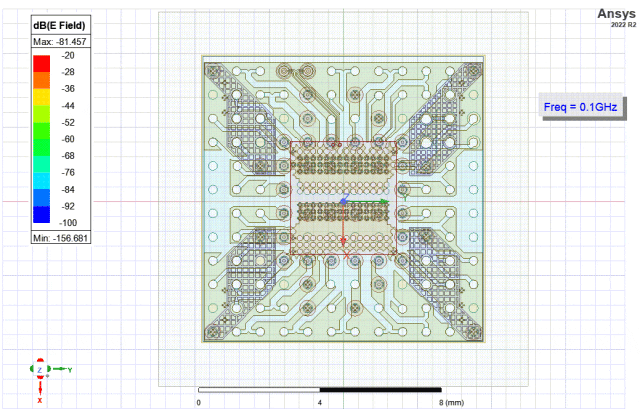Click the Ansys 2022 R2 logo
640x409 pixels.
click(x=616, y=18)
